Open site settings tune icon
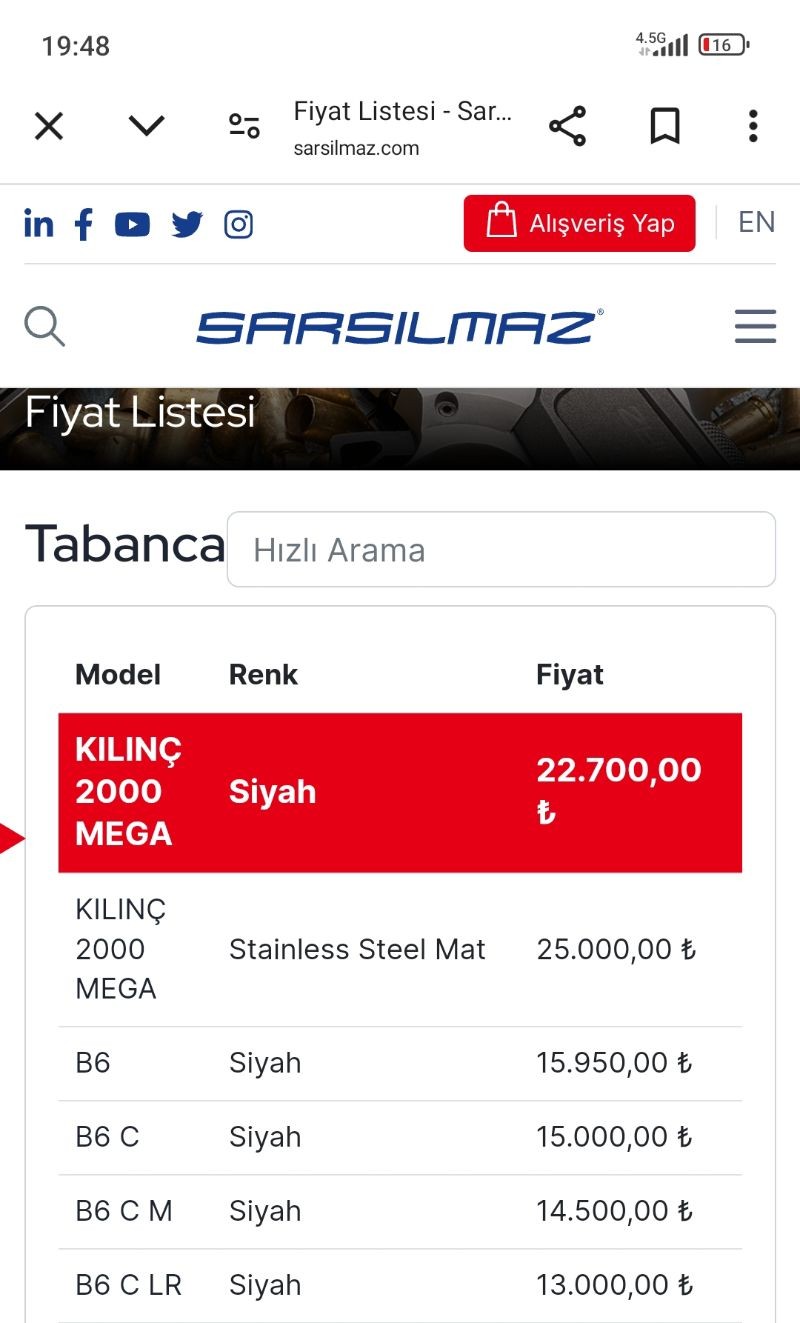The image size is (800, 1323). tap(244, 127)
